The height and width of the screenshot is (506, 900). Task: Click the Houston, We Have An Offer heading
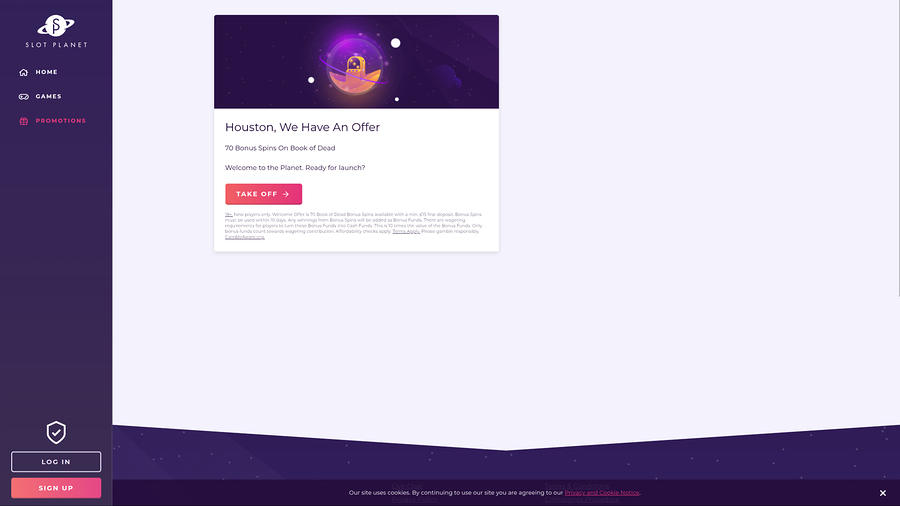coord(302,127)
